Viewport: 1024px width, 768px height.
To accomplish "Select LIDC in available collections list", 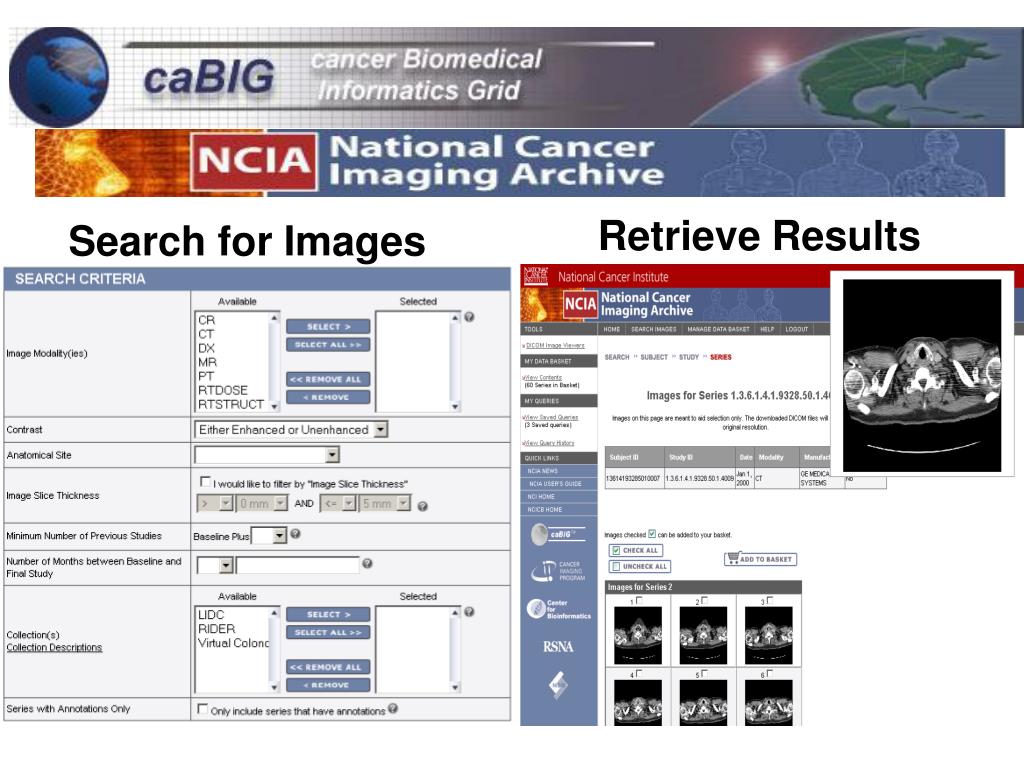I will 211,615.
